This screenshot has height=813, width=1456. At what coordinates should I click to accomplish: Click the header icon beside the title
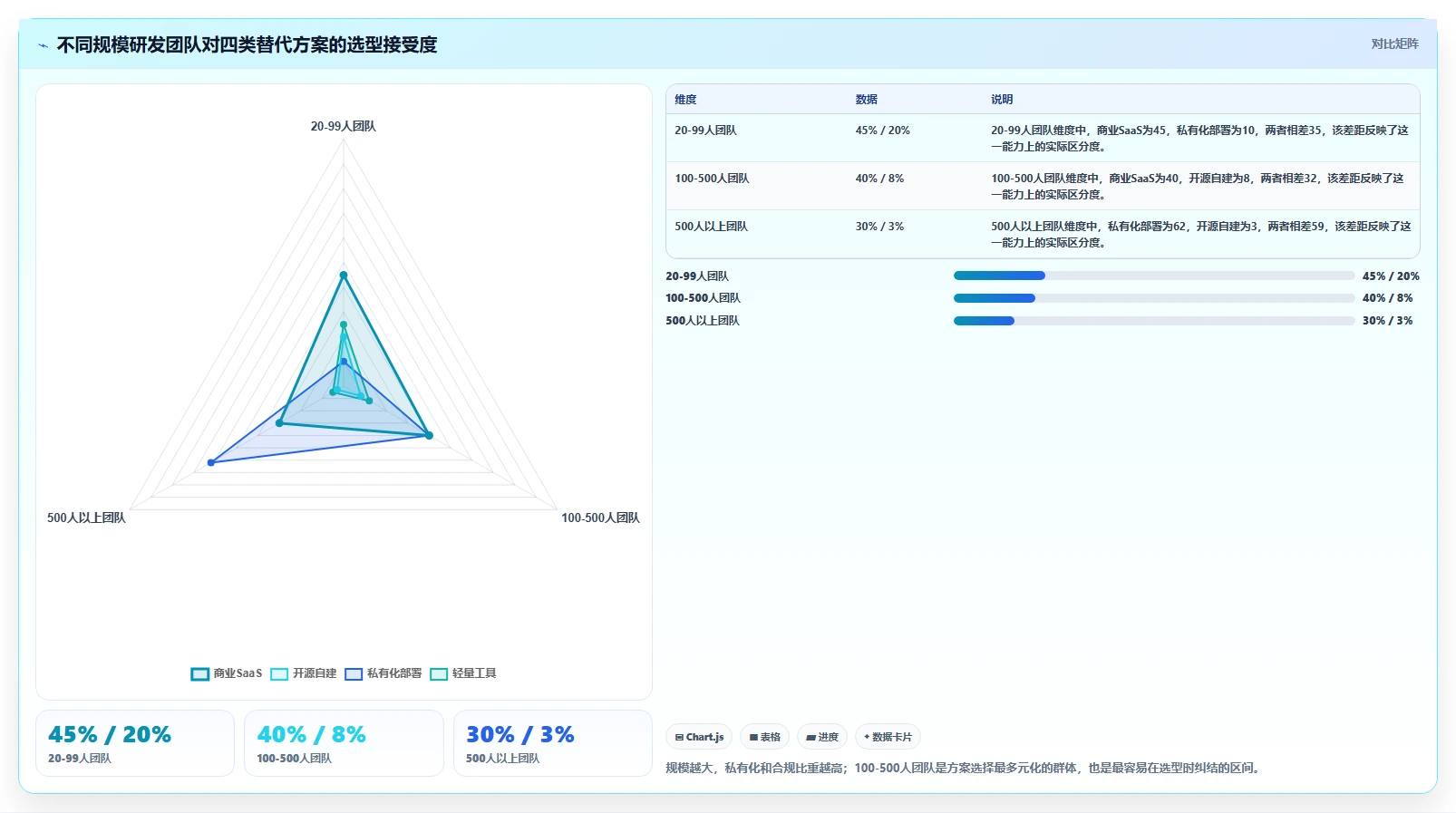pos(43,45)
